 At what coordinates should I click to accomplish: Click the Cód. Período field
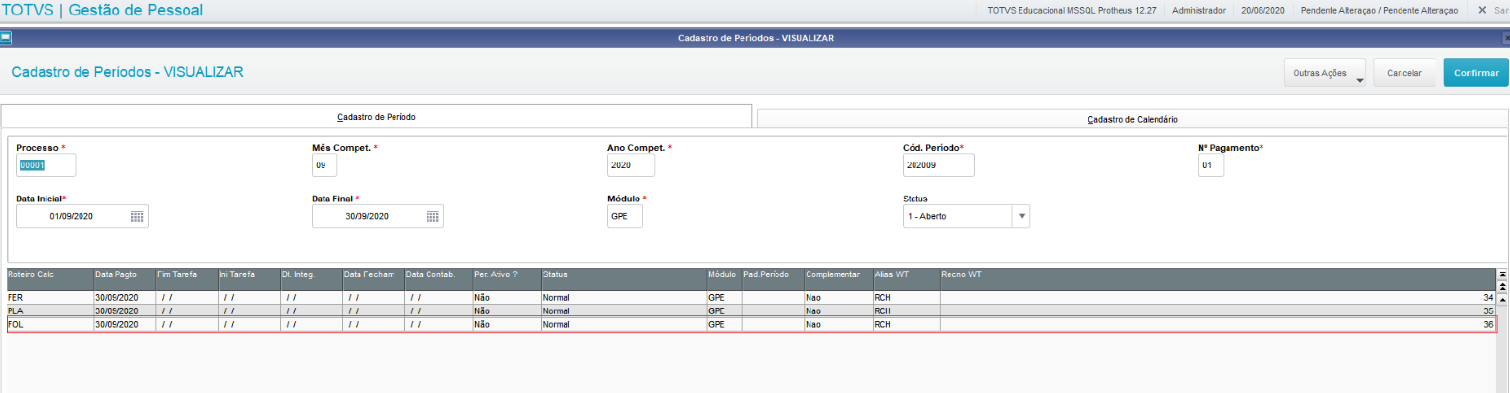[x=938, y=165]
